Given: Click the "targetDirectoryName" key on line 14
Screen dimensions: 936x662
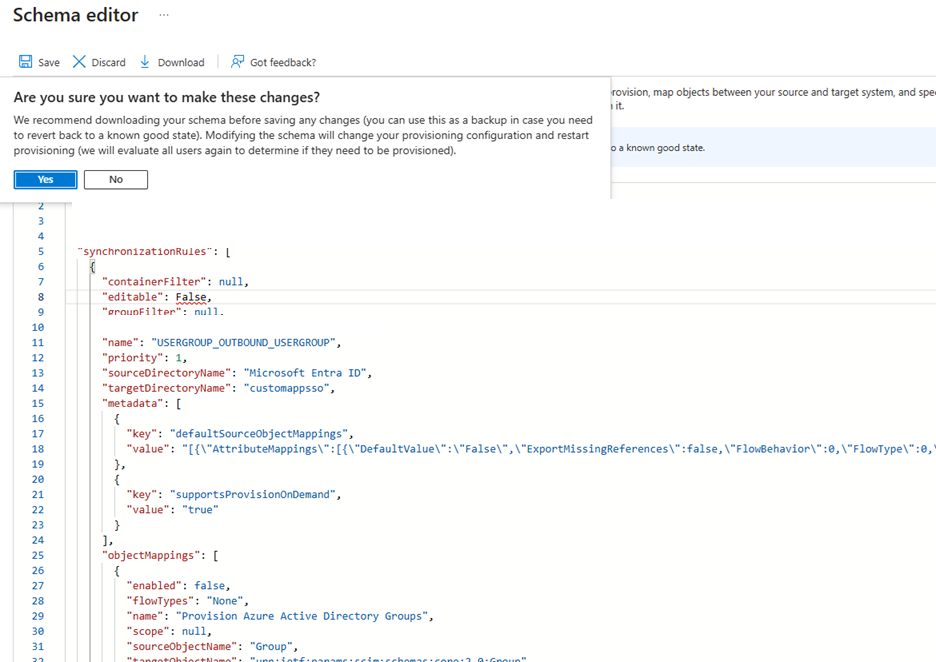Looking at the screenshot, I should pos(167,388).
